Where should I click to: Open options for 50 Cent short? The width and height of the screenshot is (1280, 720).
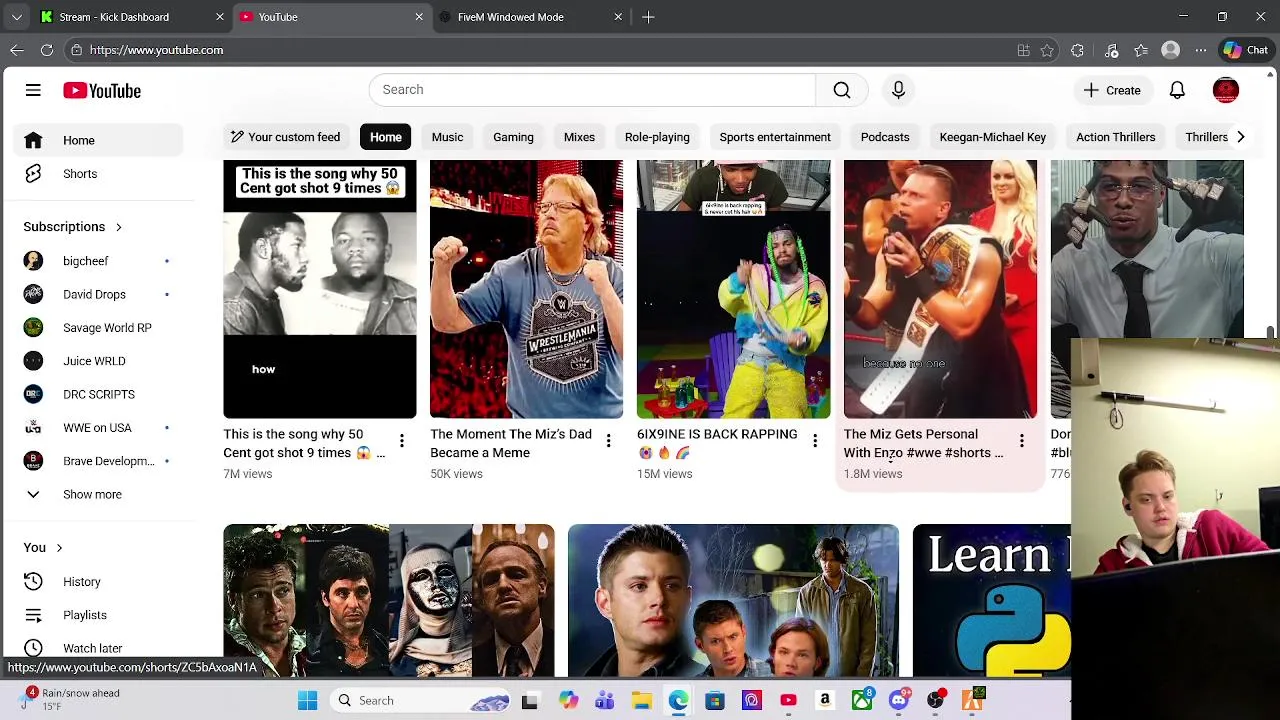click(401, 441)
